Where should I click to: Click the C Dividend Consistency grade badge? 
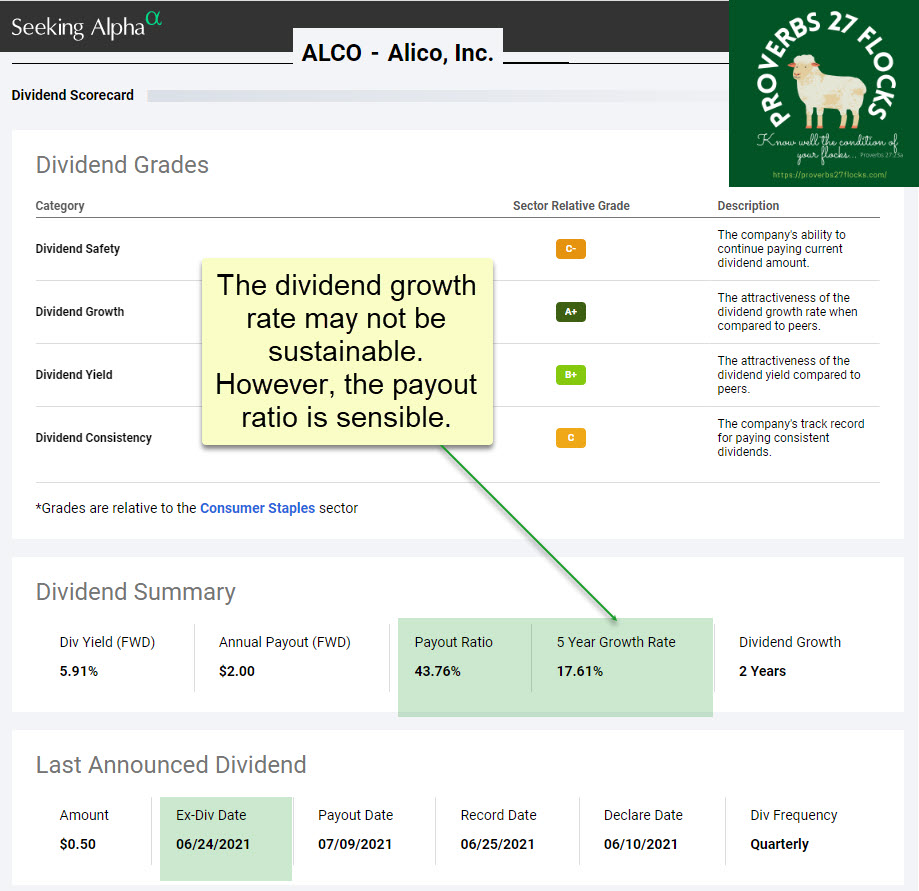point(570,438)
